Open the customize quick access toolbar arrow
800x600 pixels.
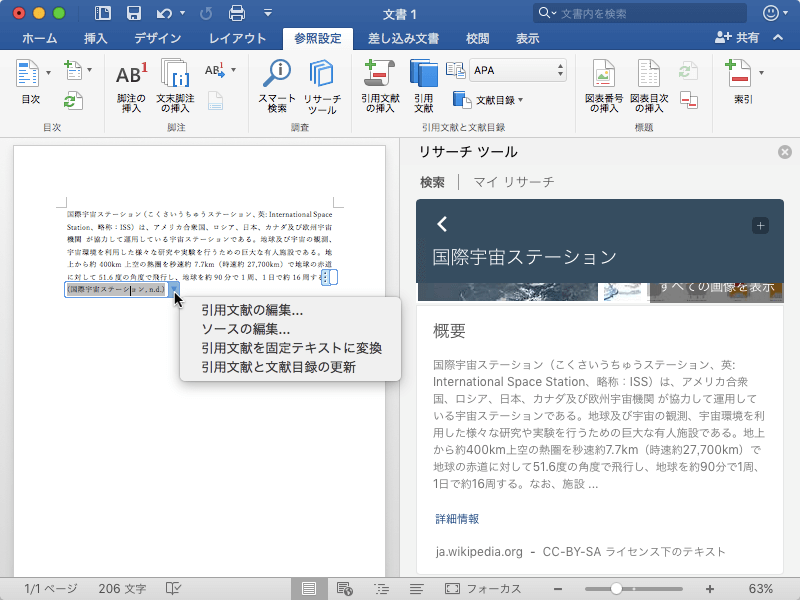coord(268,13)
